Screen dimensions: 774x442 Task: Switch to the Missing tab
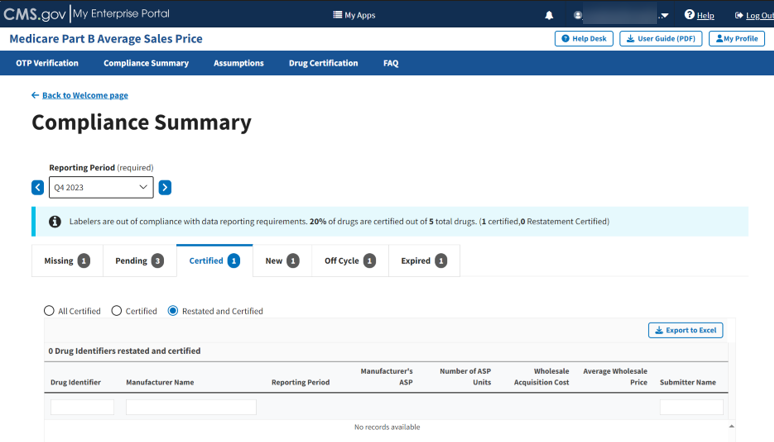(x=67, y=261)
